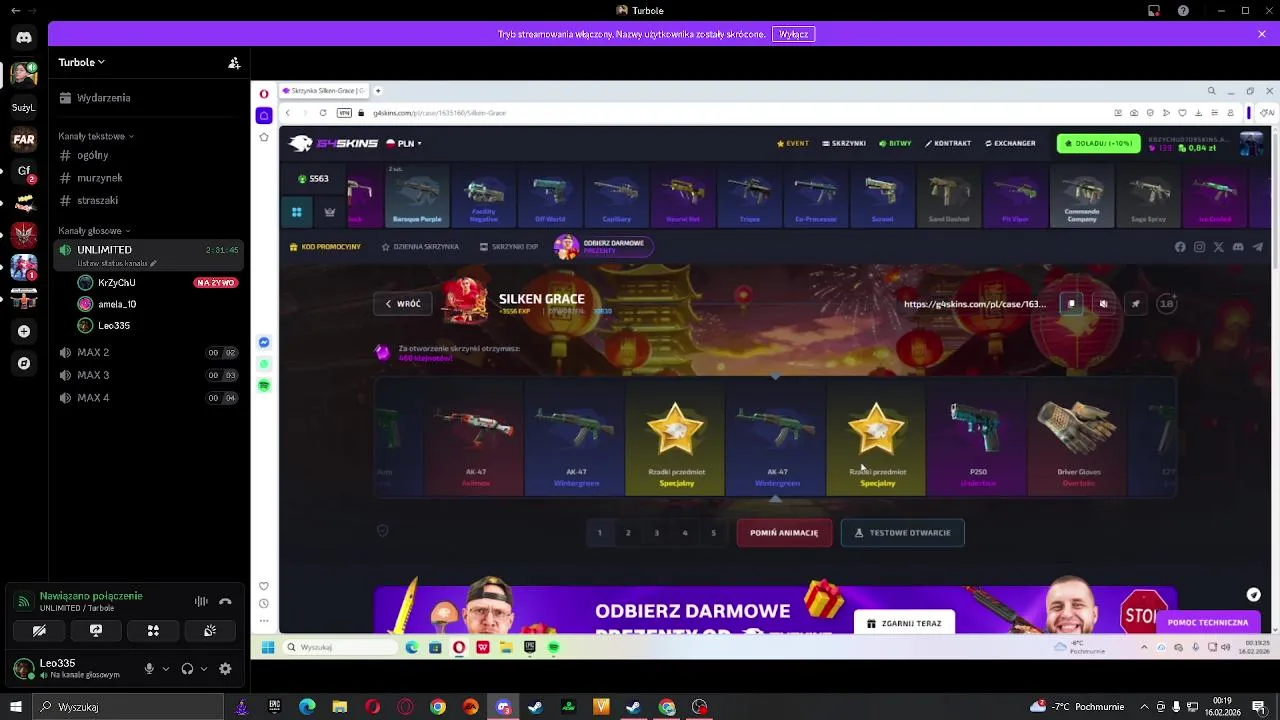The image size is (1280, 720).
Task: Collapse the Kanały tekstowe category
Action: click(96, 136)
